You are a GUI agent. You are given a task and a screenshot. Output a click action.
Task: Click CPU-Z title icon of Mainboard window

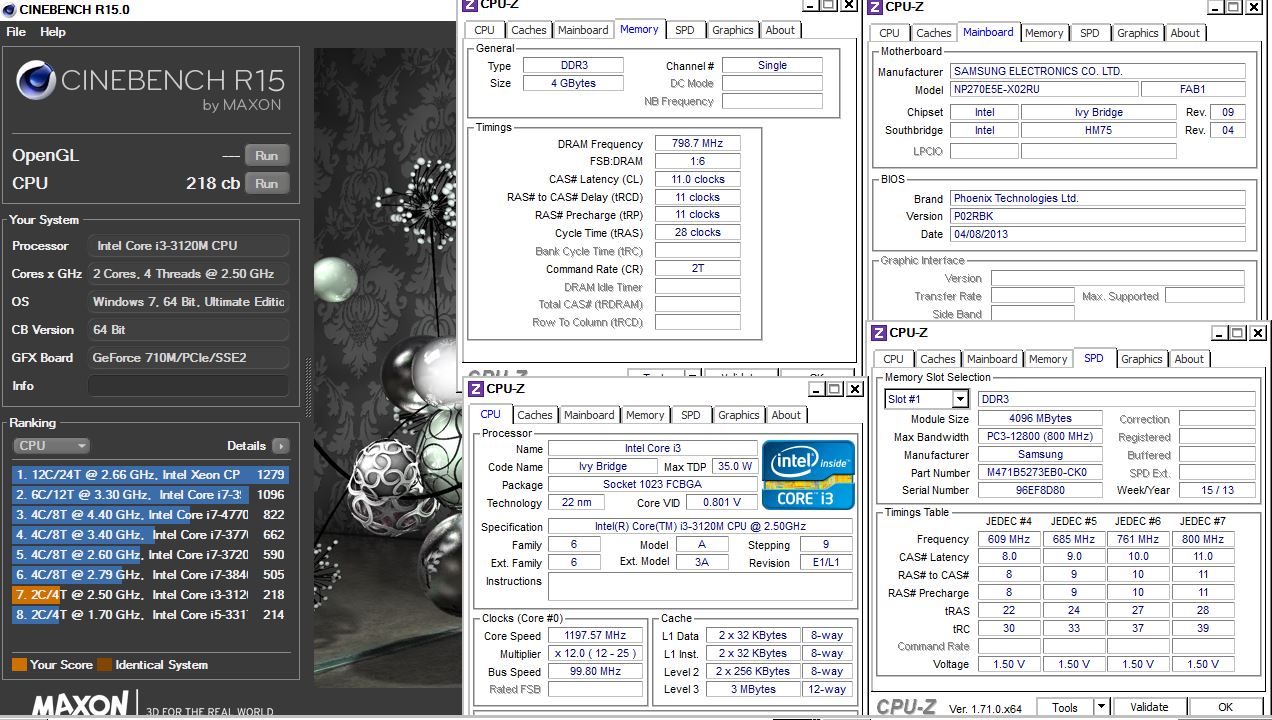(x=876, y=7)
